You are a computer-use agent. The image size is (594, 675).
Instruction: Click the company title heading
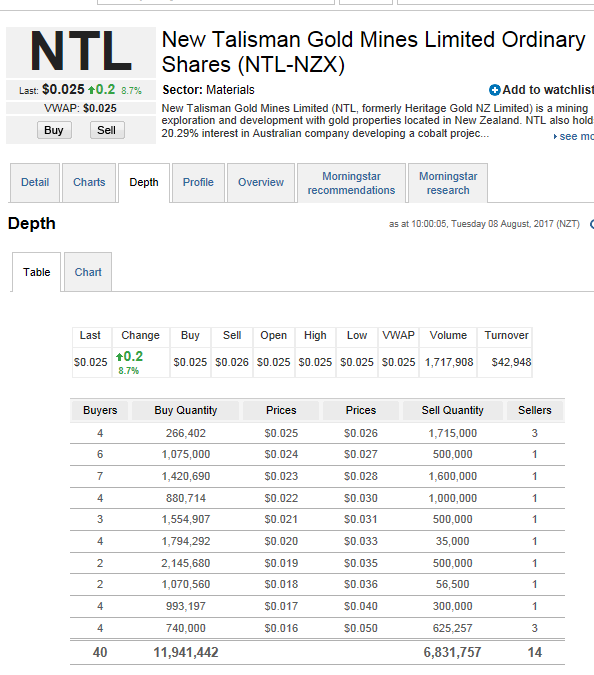tap(373, 52)
